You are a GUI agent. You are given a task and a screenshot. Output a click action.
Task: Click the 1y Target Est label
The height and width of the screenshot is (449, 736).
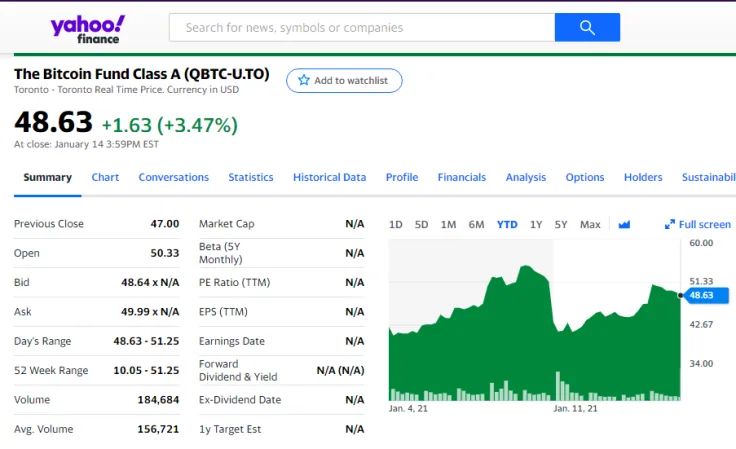pyautogui.click(x=230, y=429)
